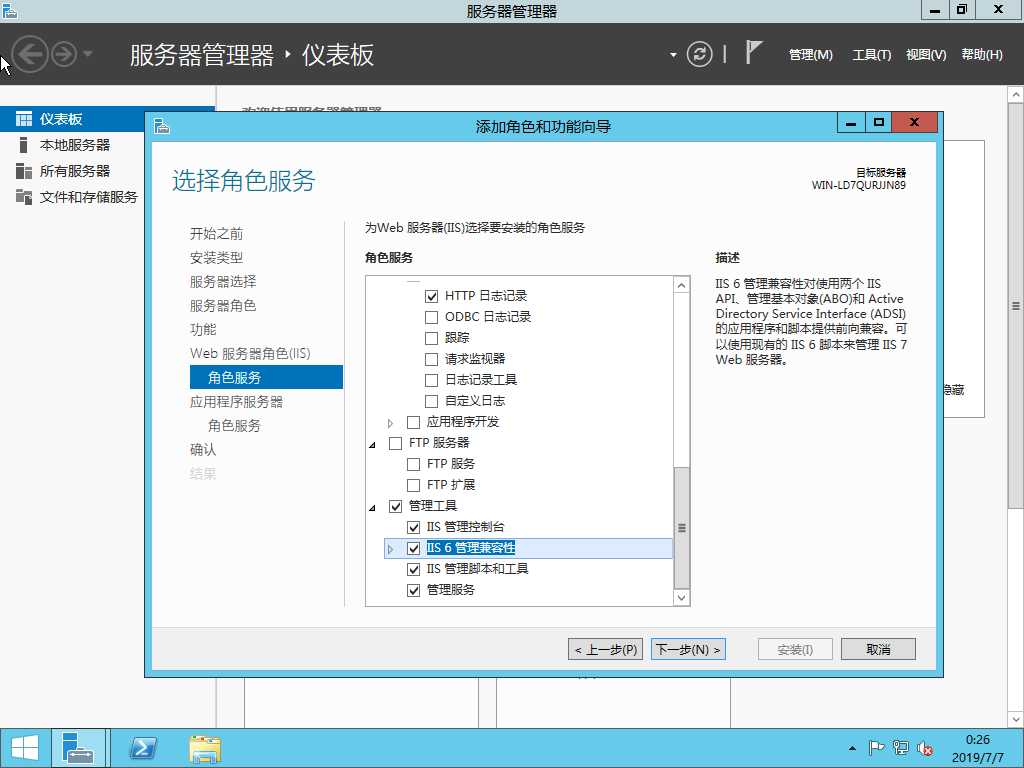Screen dimensions: 1024x768
Task: Uncheck IIS 管理脚本和工具 checkbox
Action: click(x=413, y=569)
